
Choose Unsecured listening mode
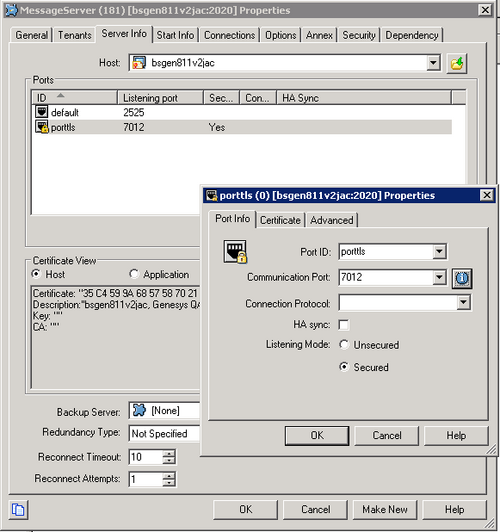click(x=344, y=345)
